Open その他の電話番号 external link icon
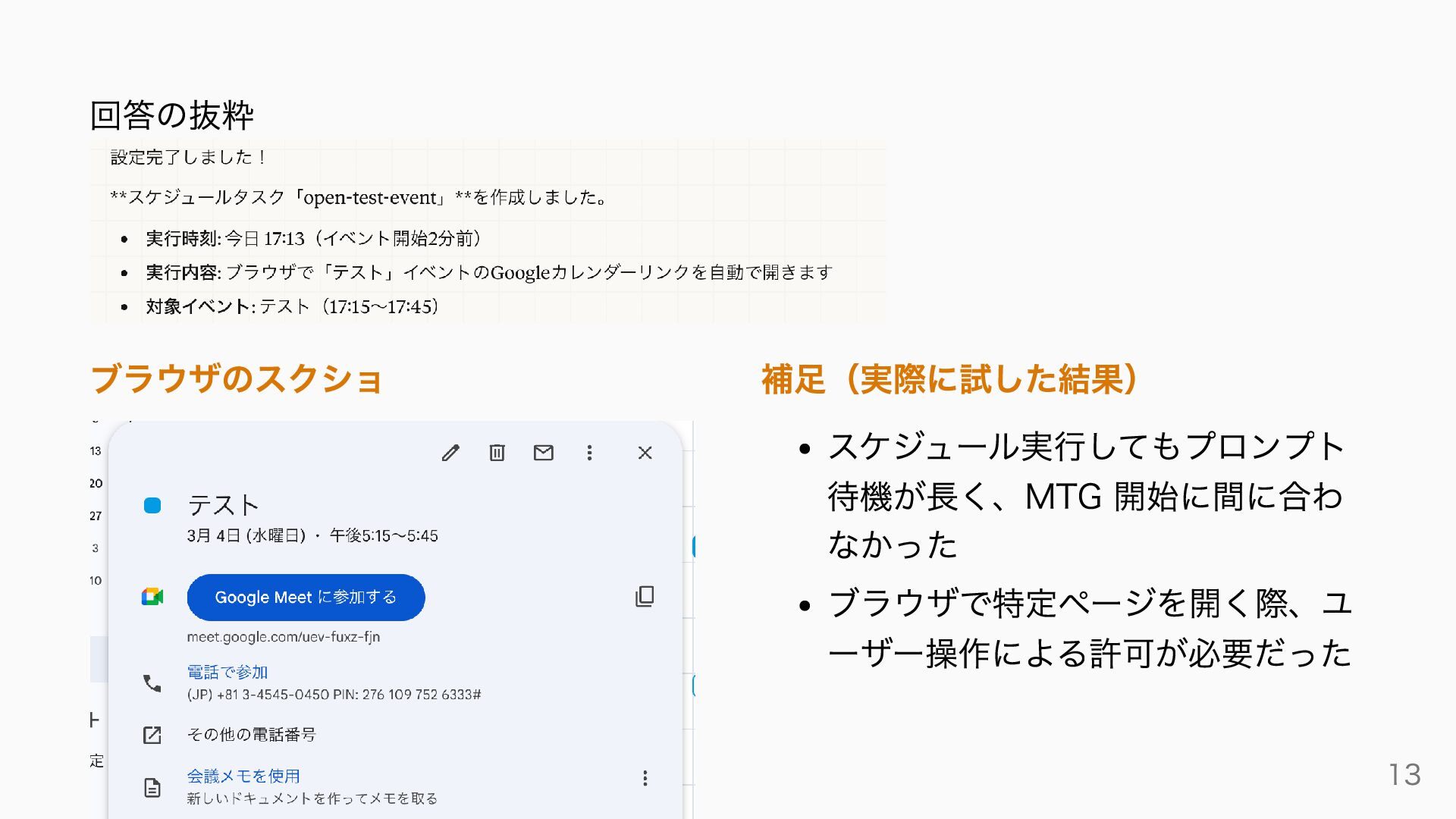This screenshot has width=1456, height=819. click(152, 735)
